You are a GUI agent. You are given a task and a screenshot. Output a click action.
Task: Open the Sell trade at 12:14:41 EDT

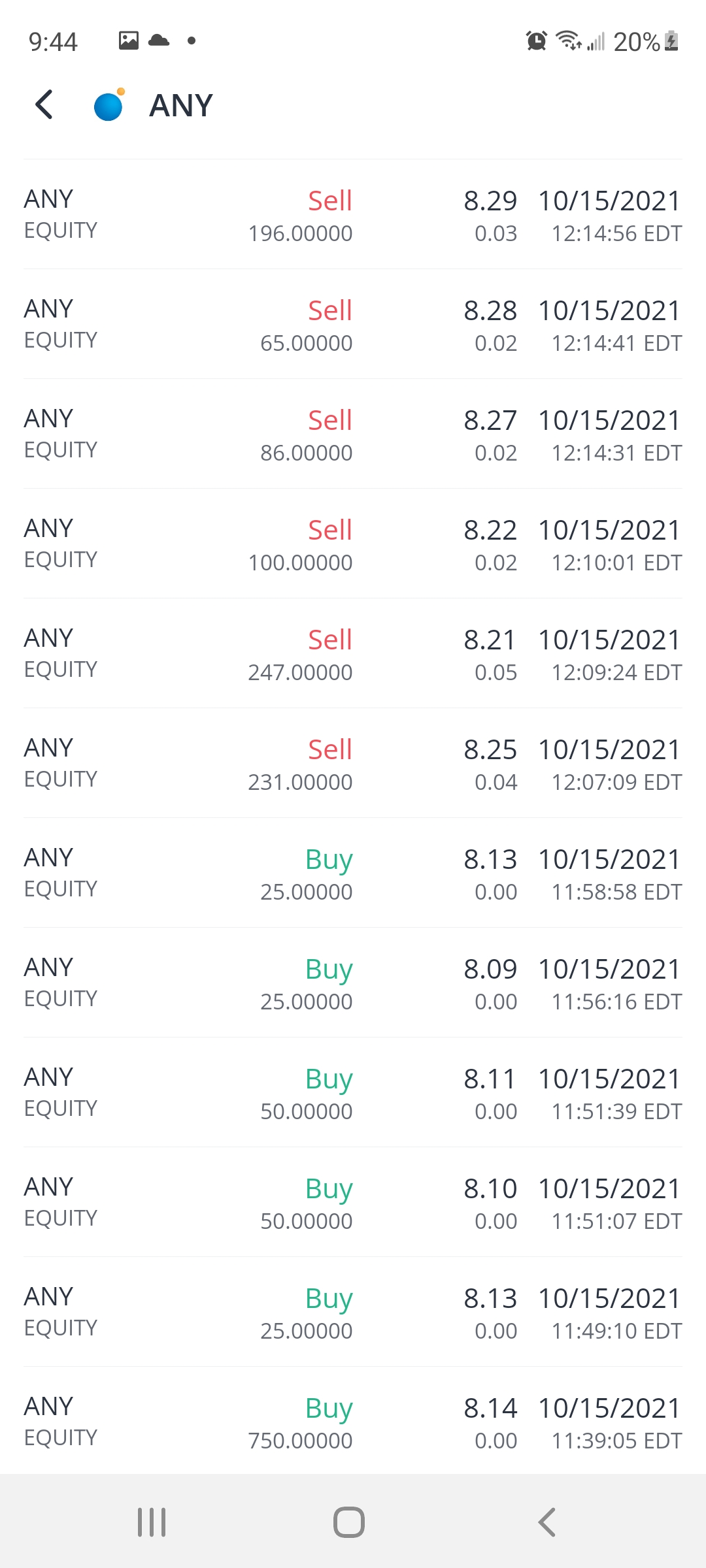pos(353,324)
